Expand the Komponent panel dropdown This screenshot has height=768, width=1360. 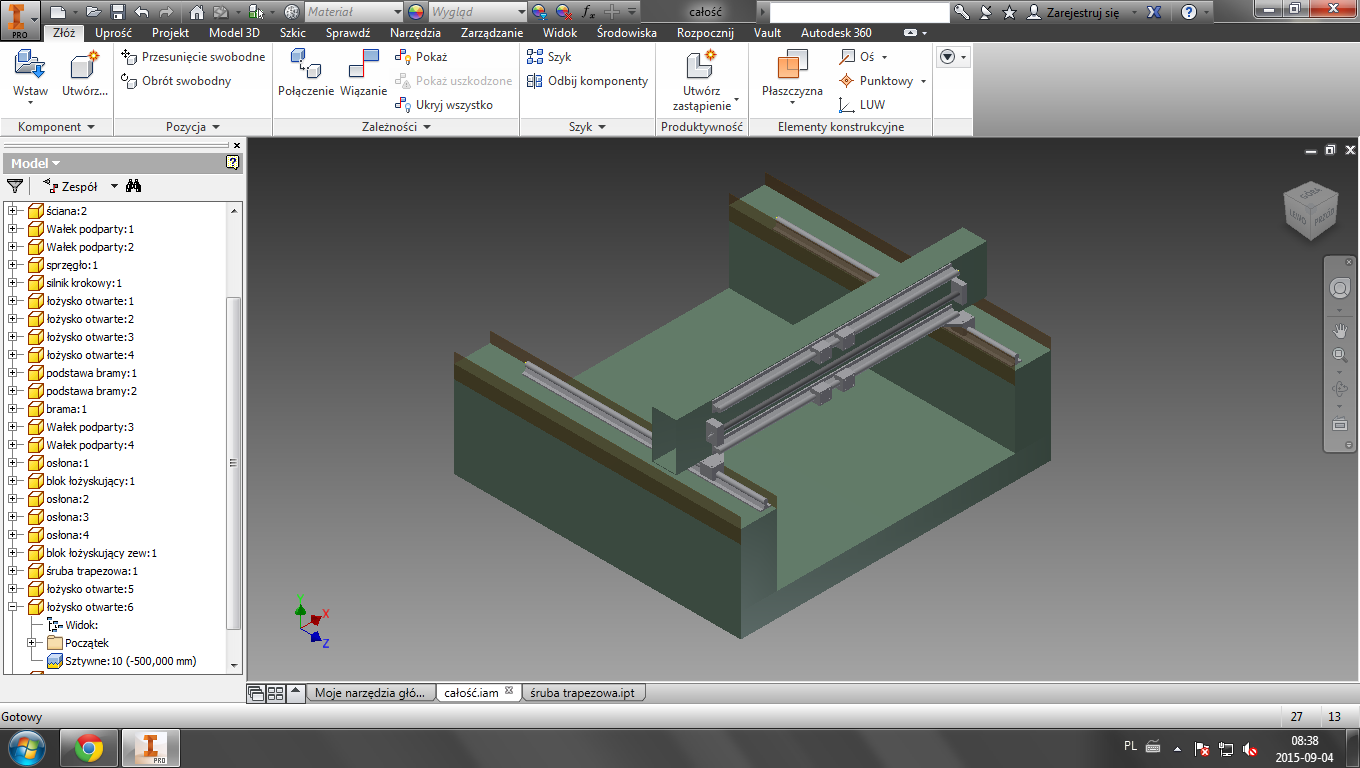click(x=57, y=127)
